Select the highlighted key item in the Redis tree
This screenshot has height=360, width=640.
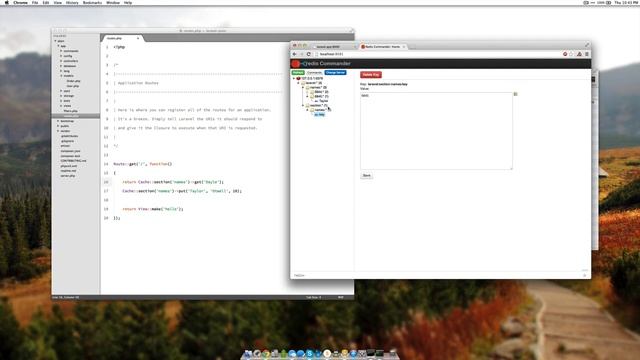320,115
